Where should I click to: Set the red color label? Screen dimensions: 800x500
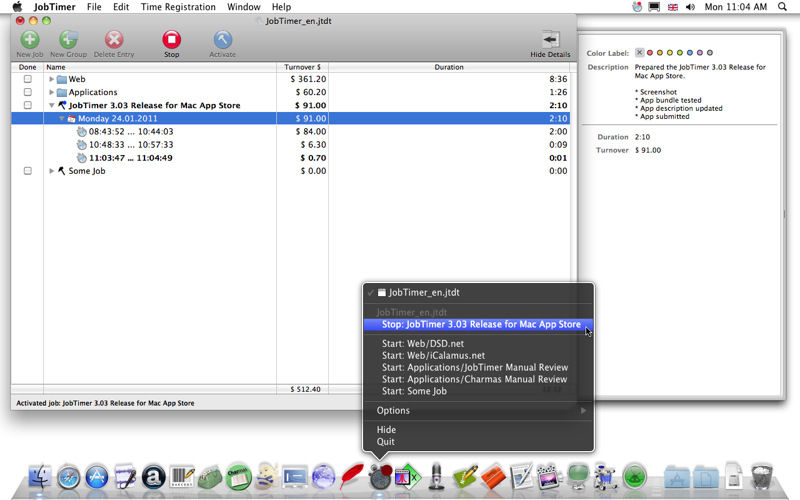[x=650, y=53]
